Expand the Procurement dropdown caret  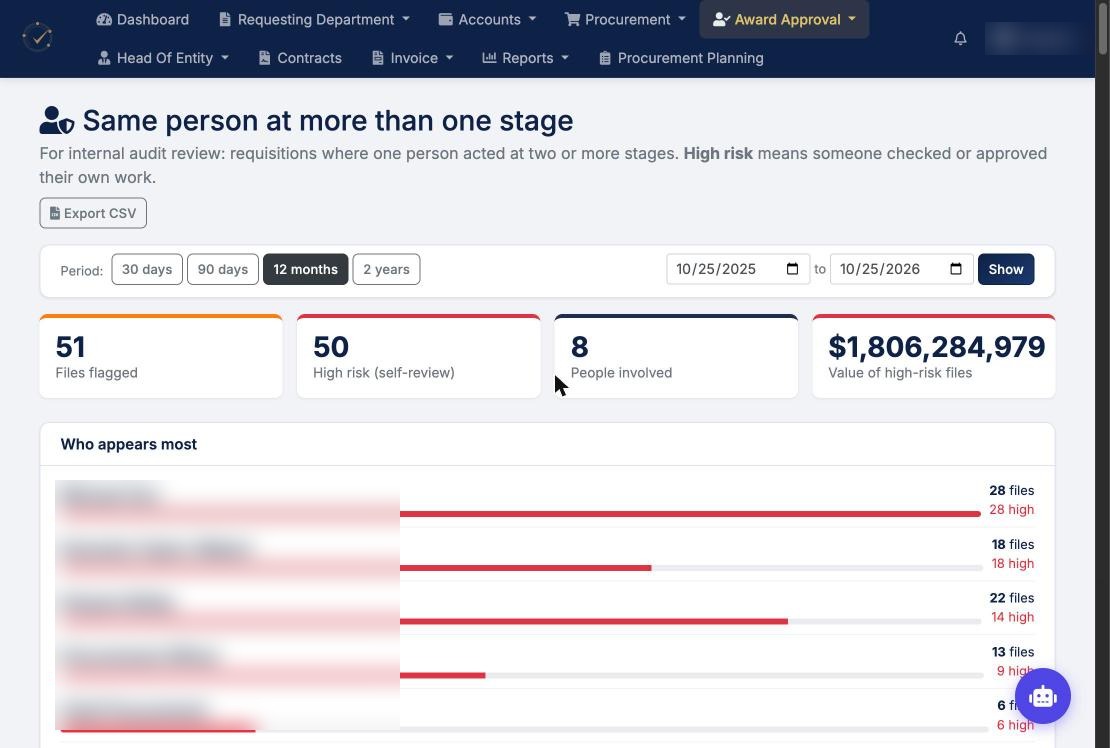pos(682,18)
